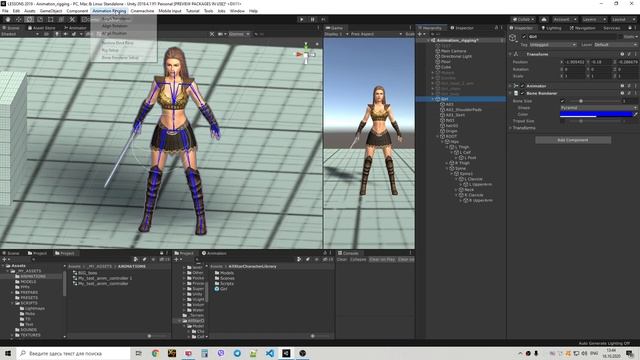Open the Shaded draw mode dropdown
Screen dimensions: 640x360
pyautogui.click(x=20, y=34)
